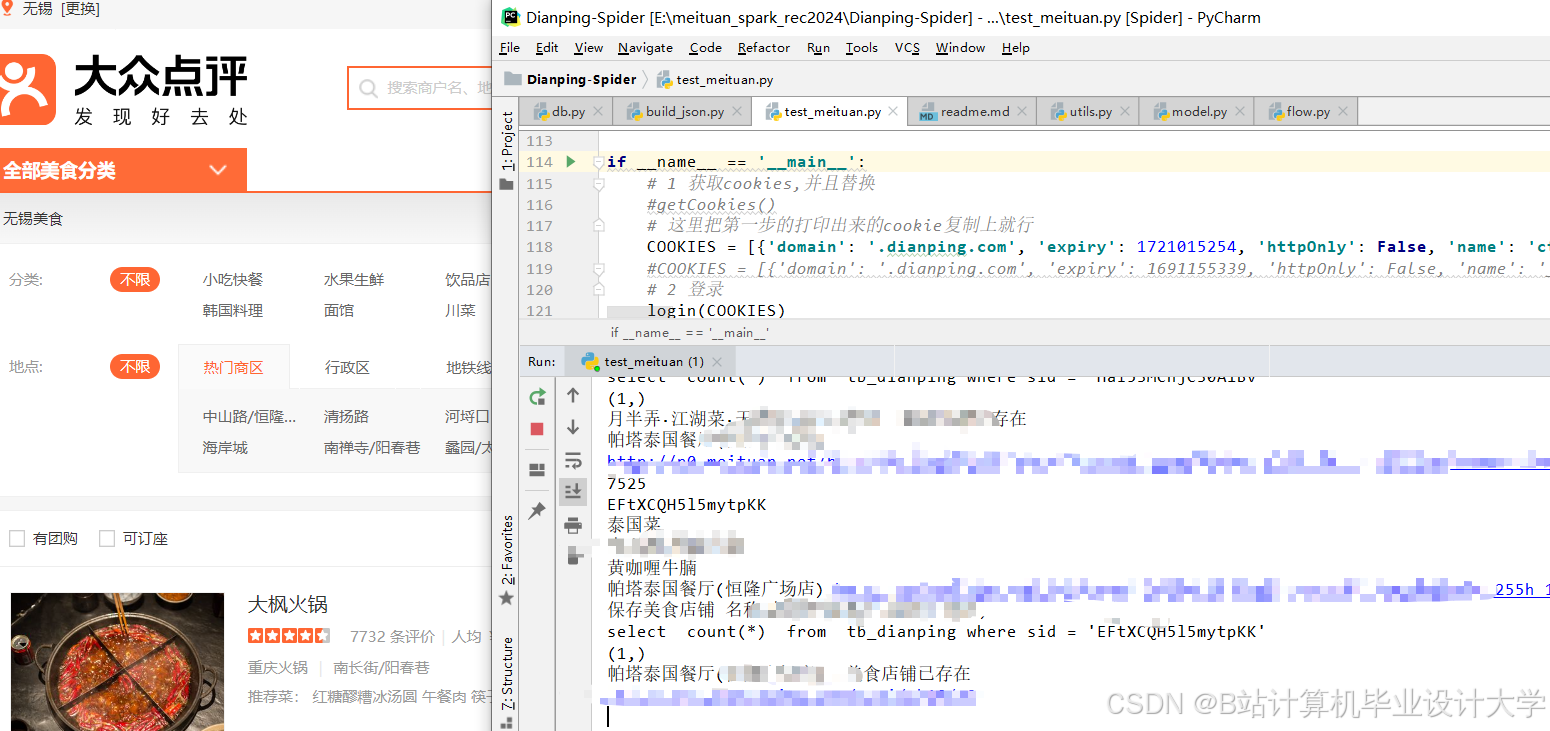1550x731 pixels.
Task: Select 不限 for 分类 filter
Action: 135,280
